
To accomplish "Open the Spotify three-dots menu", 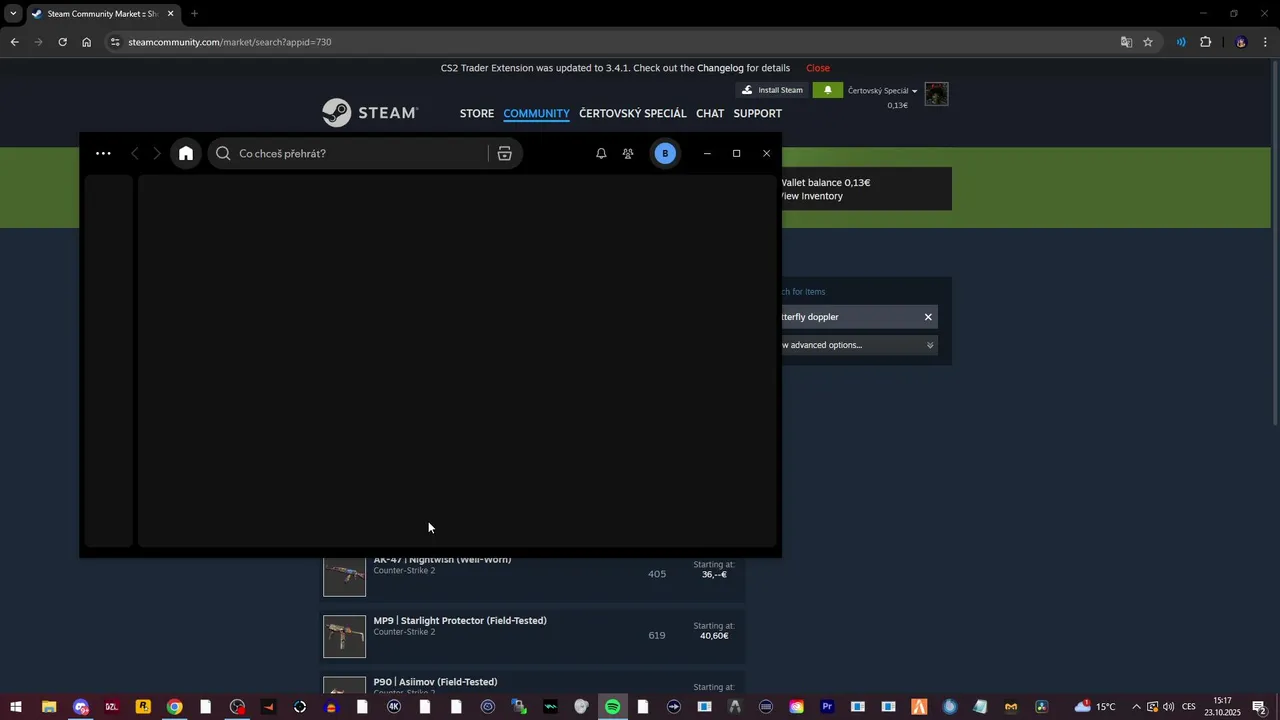I will point(103,154).
